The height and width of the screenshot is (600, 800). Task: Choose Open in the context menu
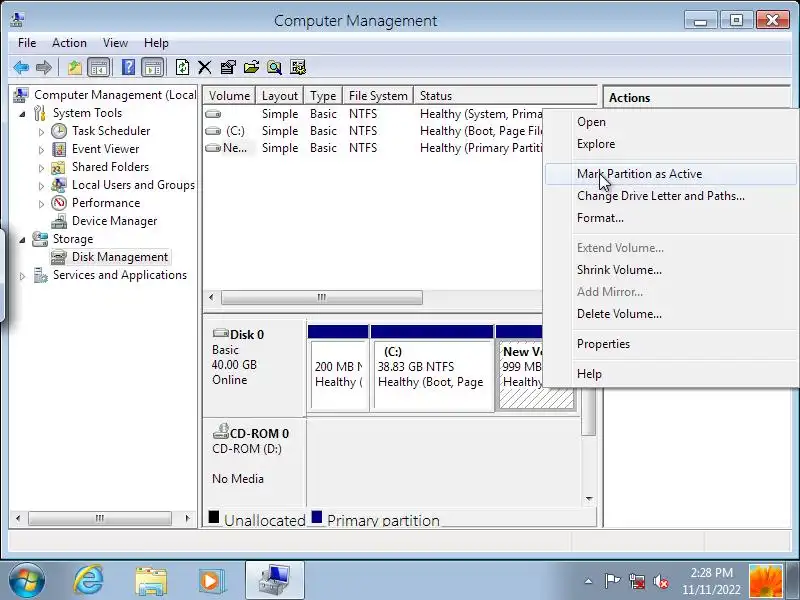click(x=670, y=122)
